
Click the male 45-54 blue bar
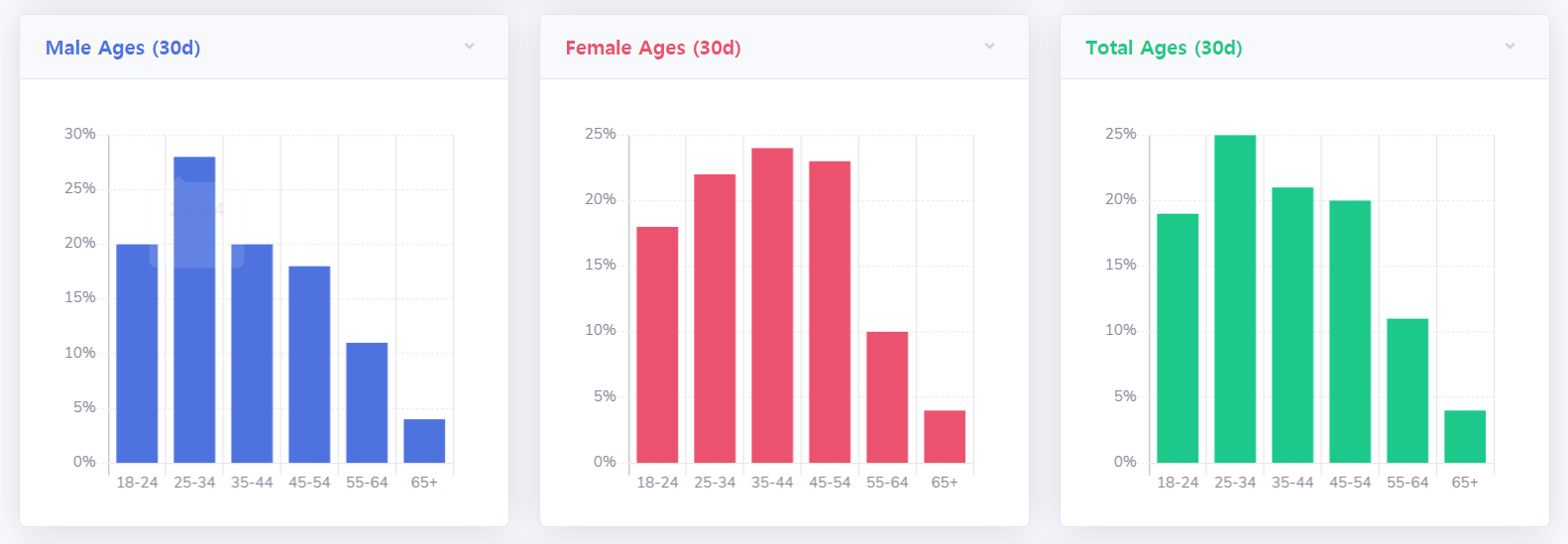point(309,364)
